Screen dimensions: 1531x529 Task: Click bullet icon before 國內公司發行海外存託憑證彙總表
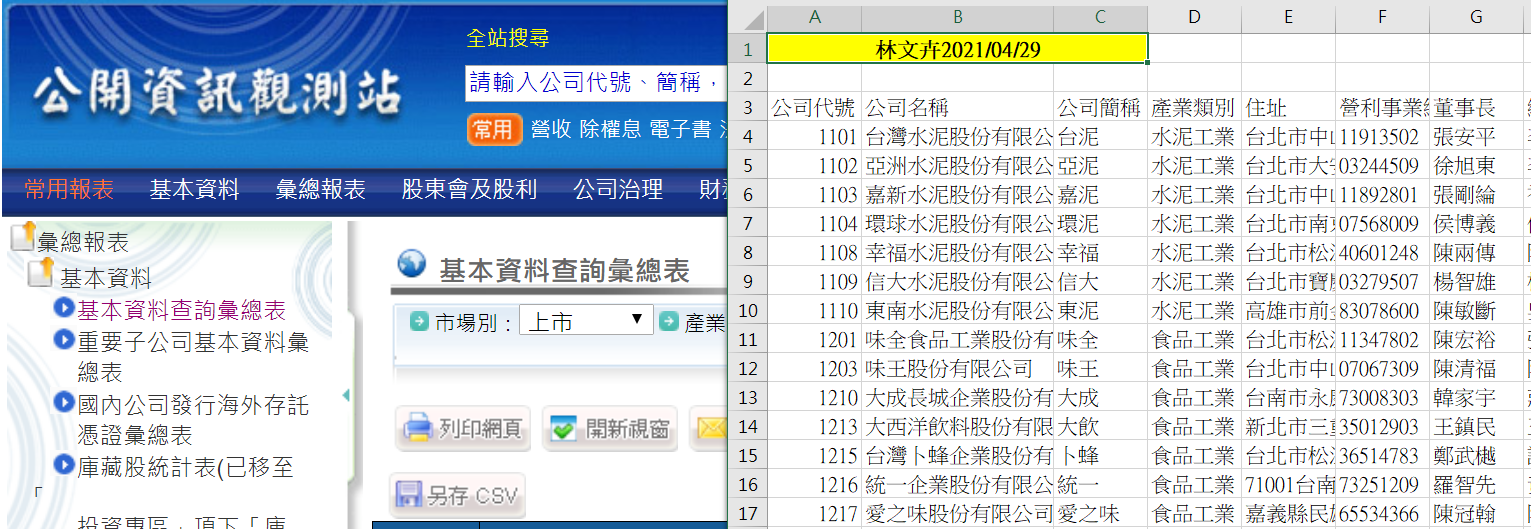[x=66, y=404]
